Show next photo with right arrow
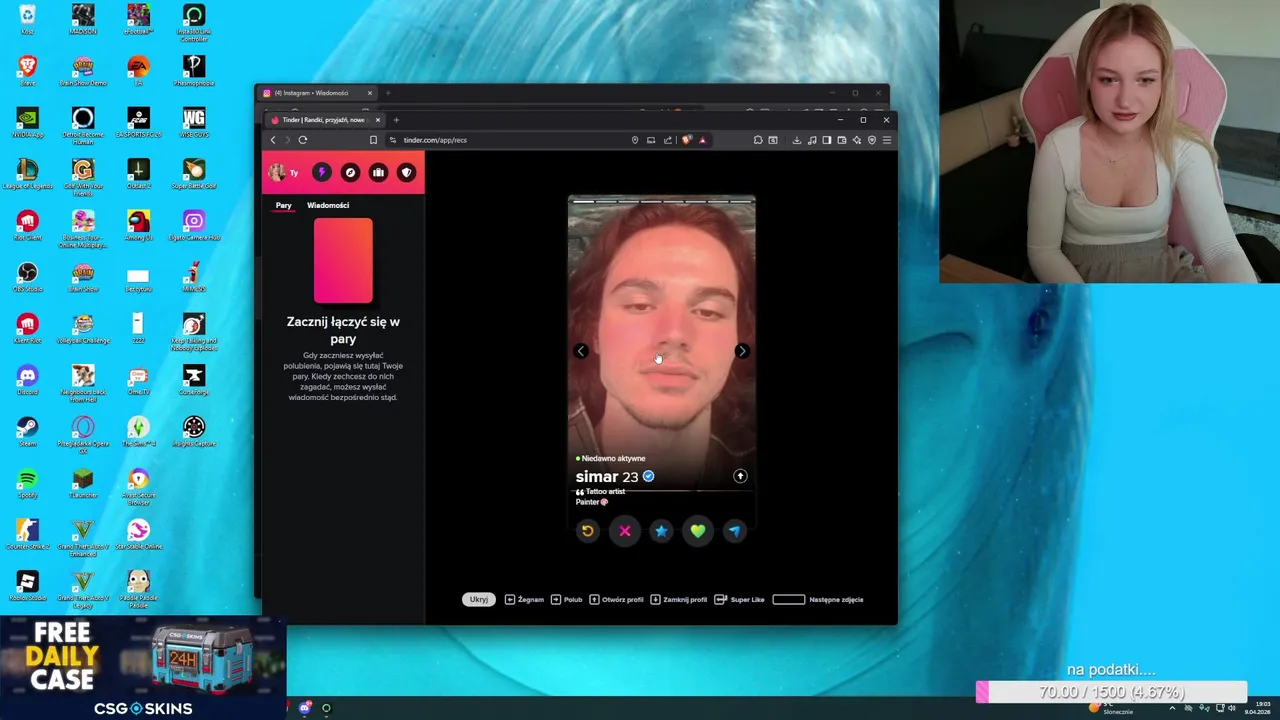1280x720 pixels. coord(742,351)
